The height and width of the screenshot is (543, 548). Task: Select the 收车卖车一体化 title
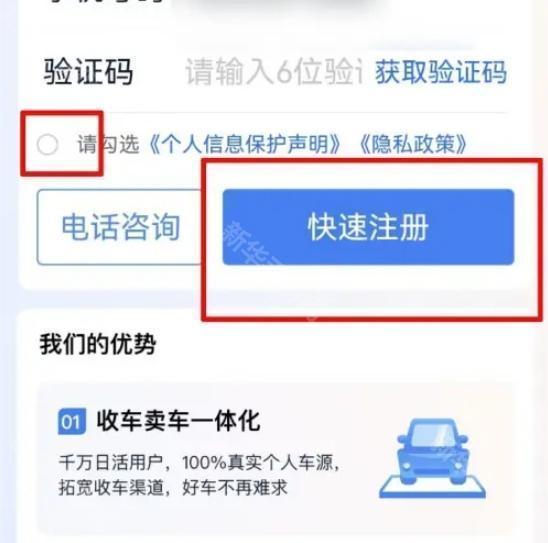178,421
